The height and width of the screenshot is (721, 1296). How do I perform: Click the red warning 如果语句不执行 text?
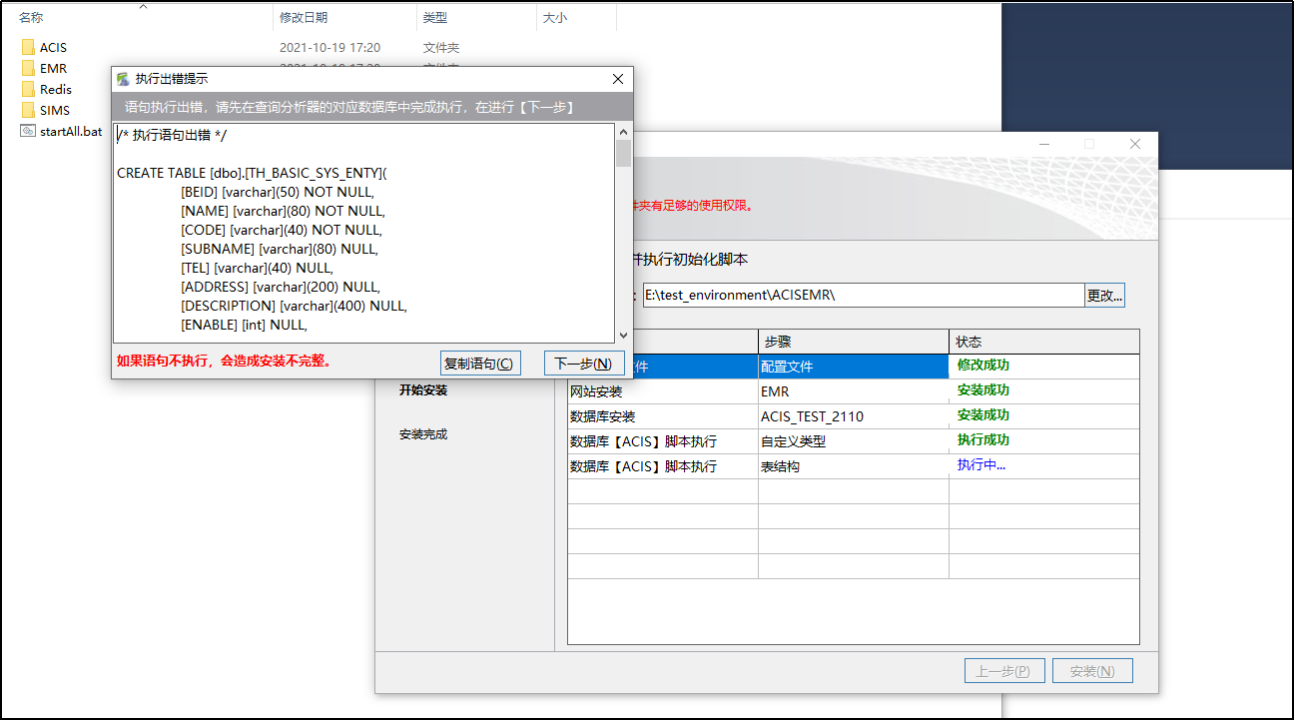click(224, 361)
